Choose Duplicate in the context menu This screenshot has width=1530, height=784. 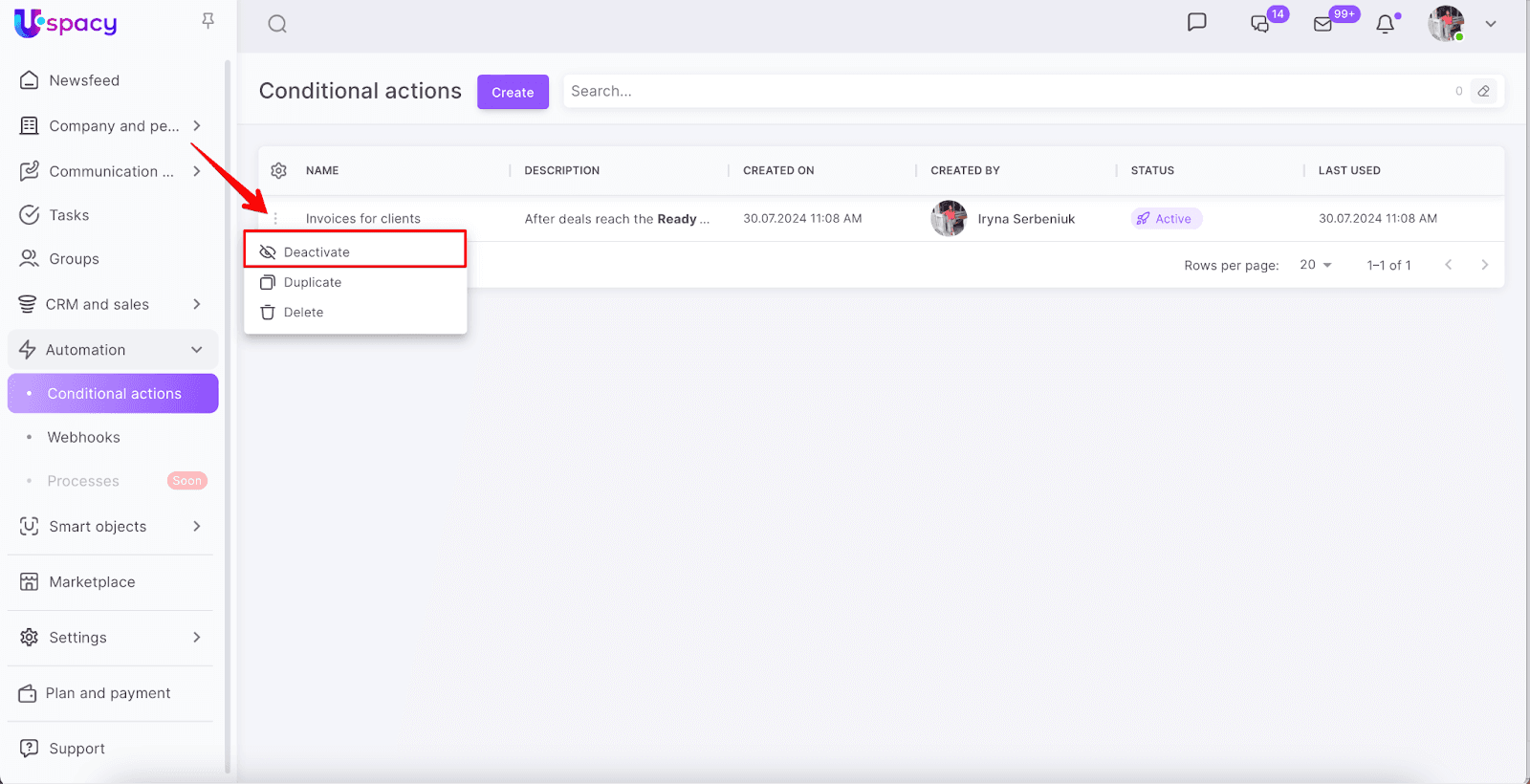tap(313, 282)
